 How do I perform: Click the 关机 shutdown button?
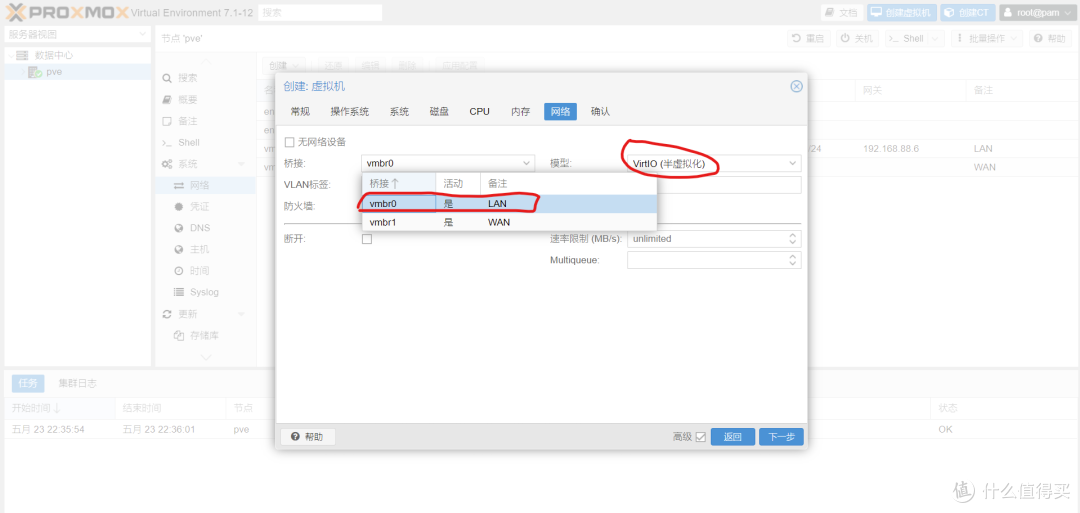857,39
